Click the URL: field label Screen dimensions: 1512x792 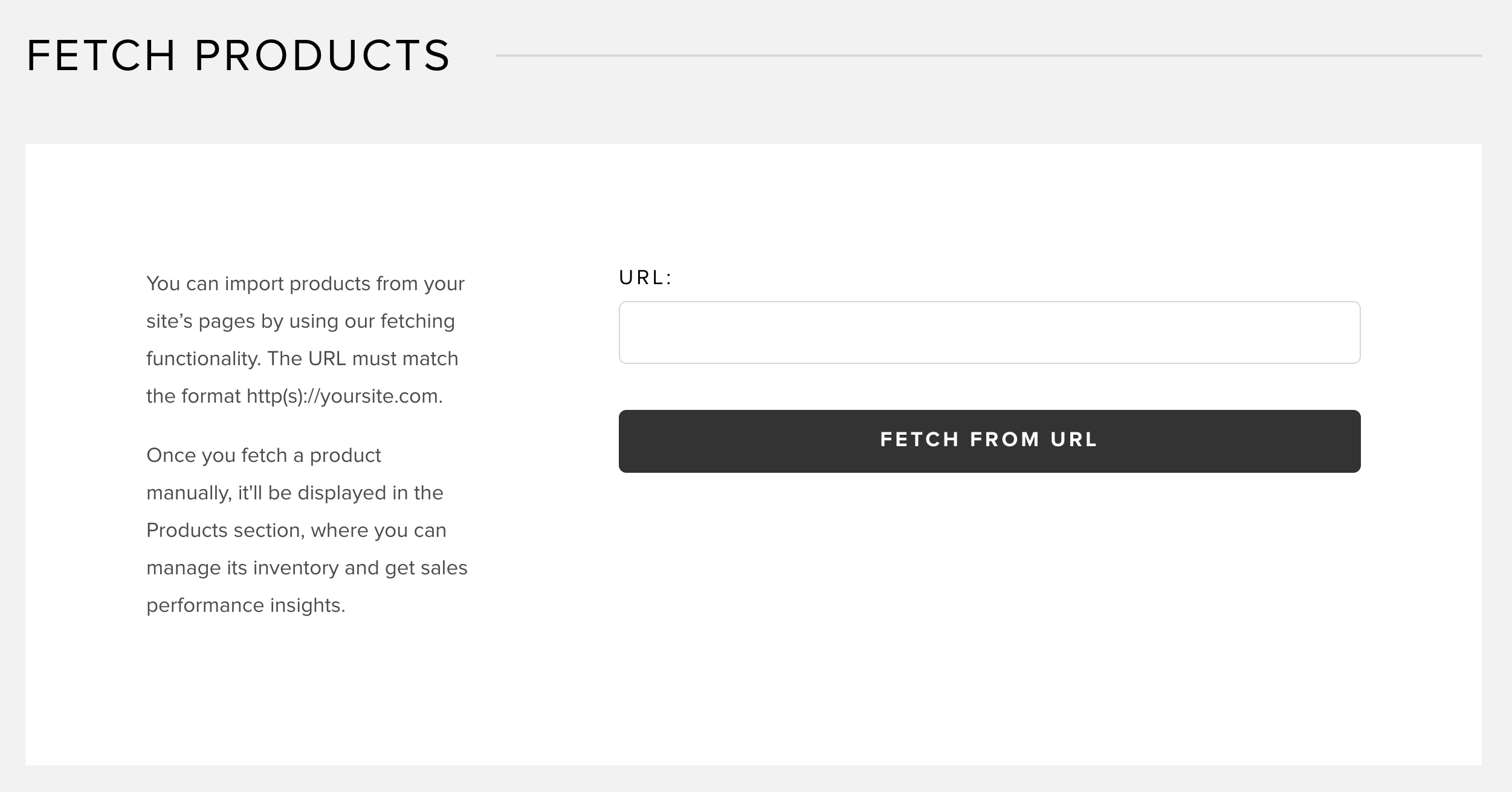(645, 278)
